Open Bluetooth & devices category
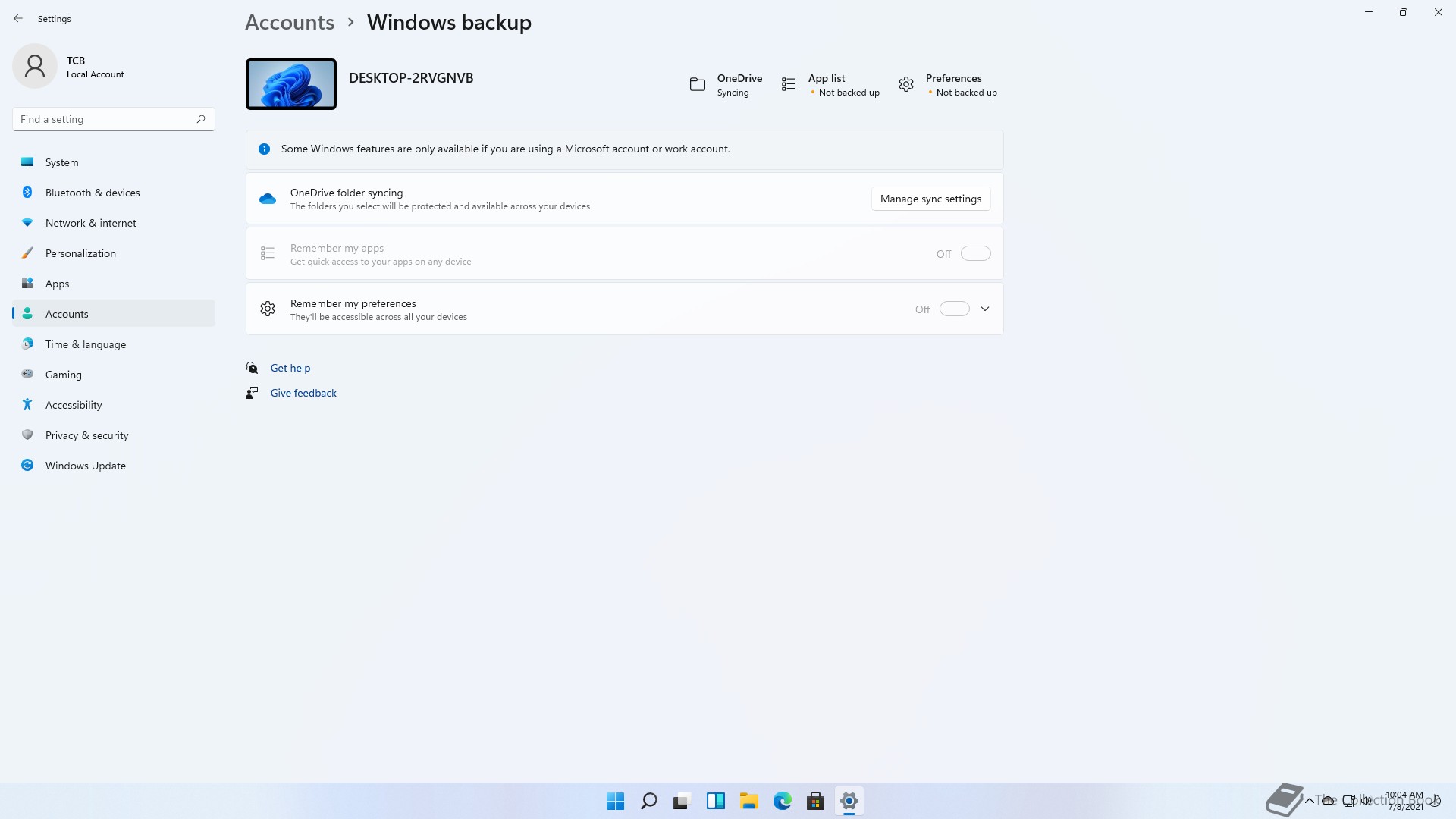 pyautogui.click(x=114, y=193)
